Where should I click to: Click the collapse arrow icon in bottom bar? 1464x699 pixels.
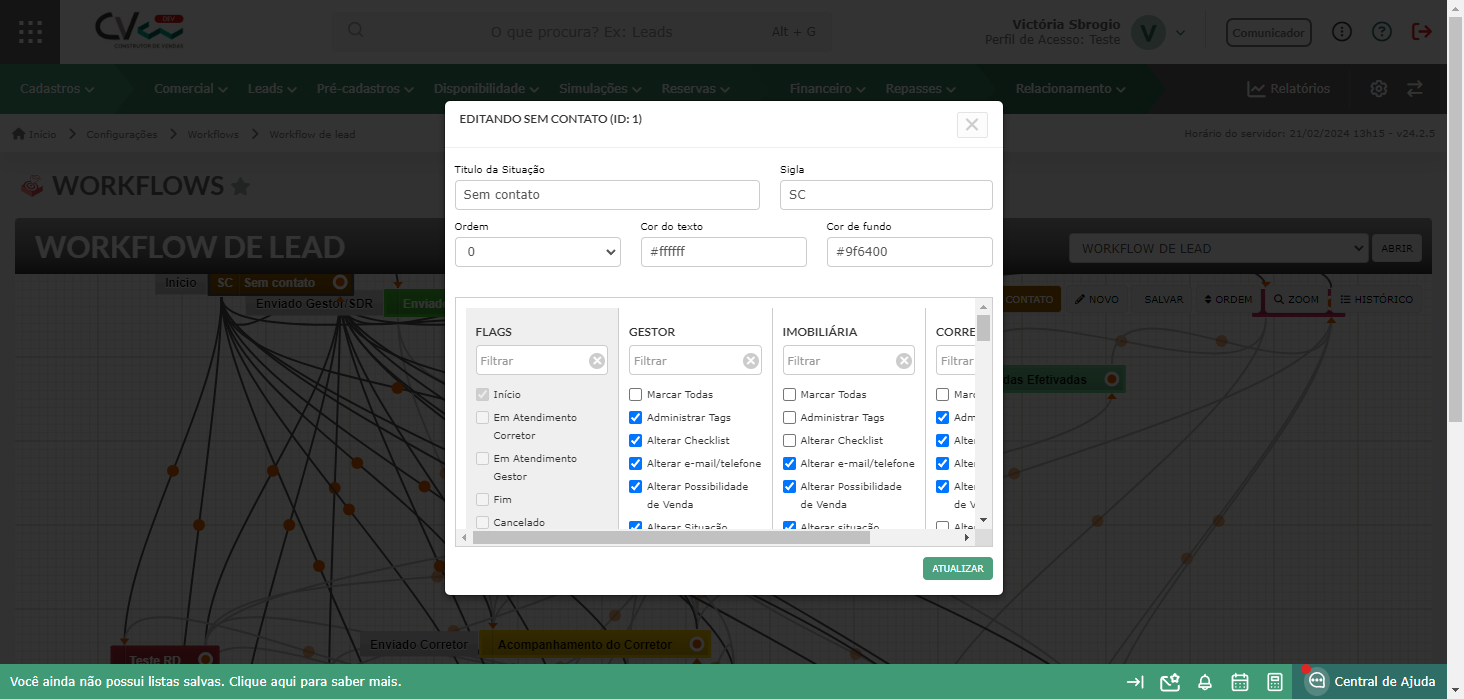(x=1135, y=682)
